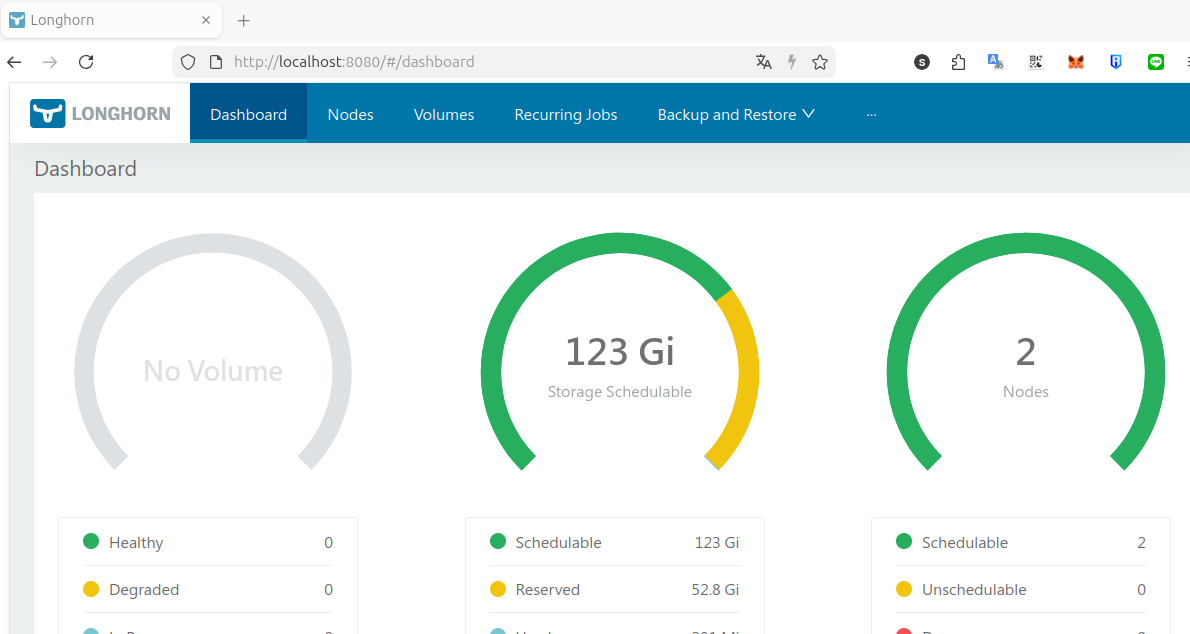Image resolution: width=1190 pixels, height=634 pixels.
Task: Expand the more menu ellipsis in navbar
Action: 871,114
